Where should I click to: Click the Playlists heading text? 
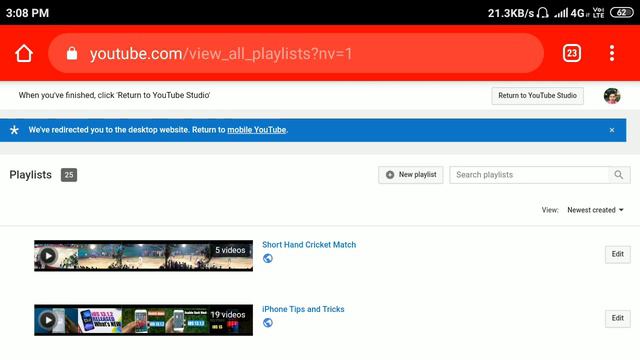click(x=31, y=175)
